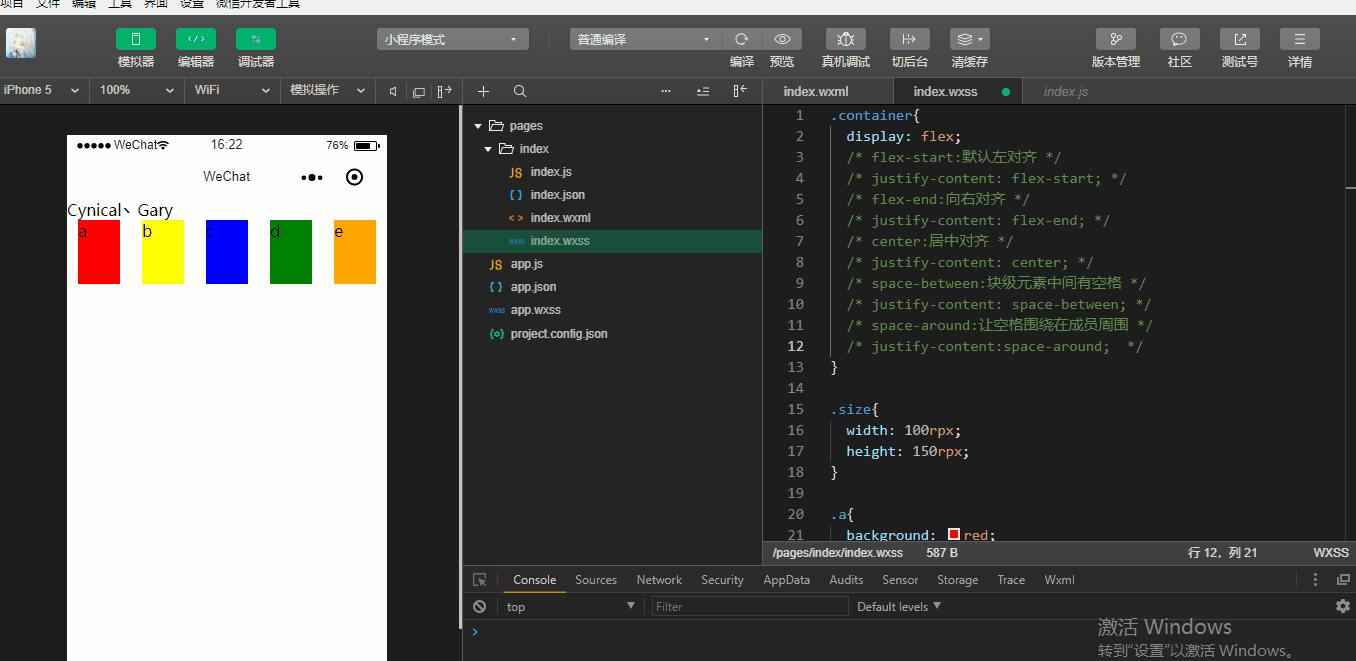Click the element inspector arrow icon
Image resolution: width=1356 pixels, height=661 pixels.
coord(480,580)
